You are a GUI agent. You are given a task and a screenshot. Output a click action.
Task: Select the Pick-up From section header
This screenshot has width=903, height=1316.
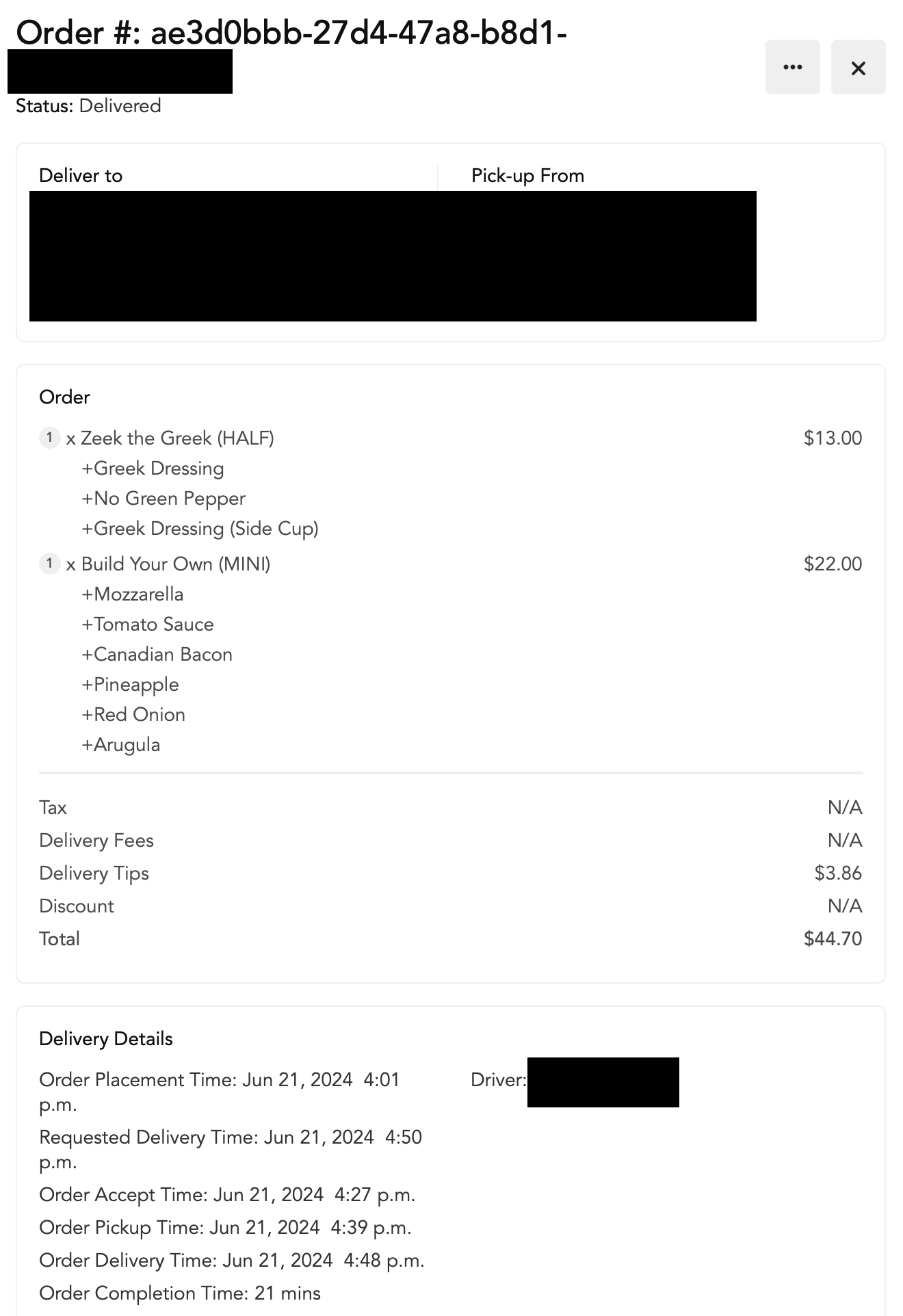(x=527, y=176)
